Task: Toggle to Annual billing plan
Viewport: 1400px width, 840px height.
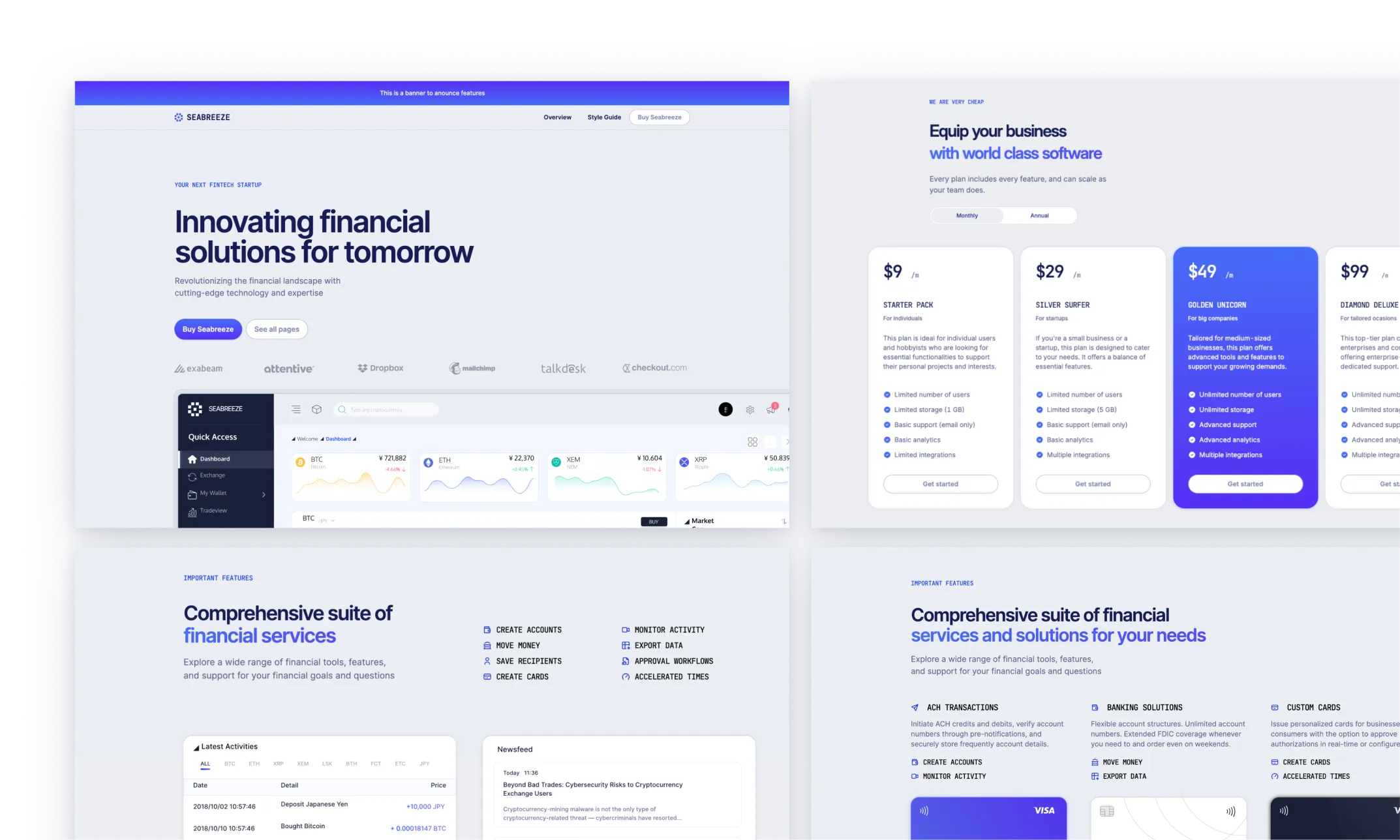Action: (1039, 215)
